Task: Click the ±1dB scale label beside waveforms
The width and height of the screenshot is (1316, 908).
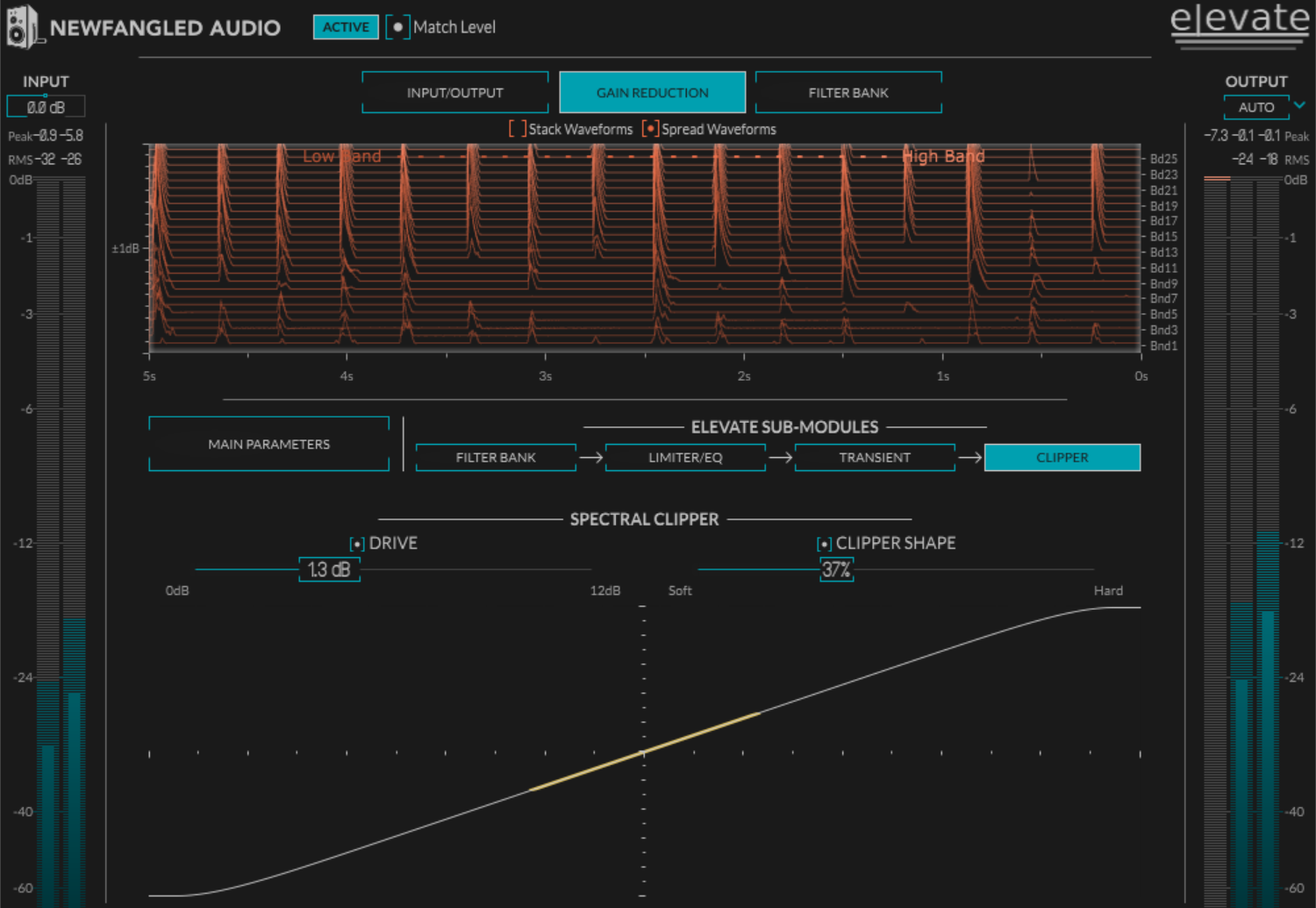Action: pyautogui.click(x=125, y=248)
